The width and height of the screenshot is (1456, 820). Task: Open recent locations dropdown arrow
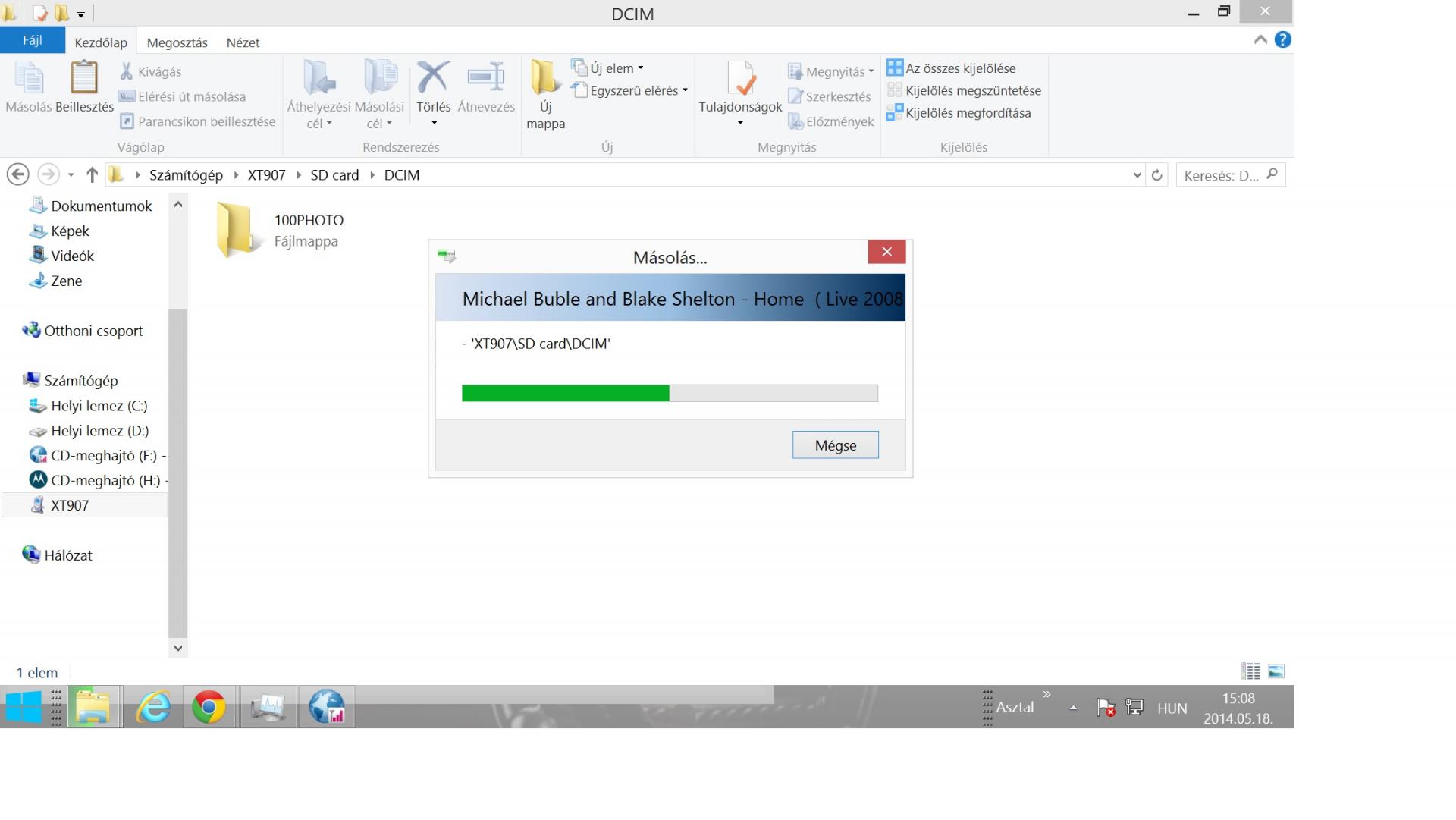[x=71, y=175]
